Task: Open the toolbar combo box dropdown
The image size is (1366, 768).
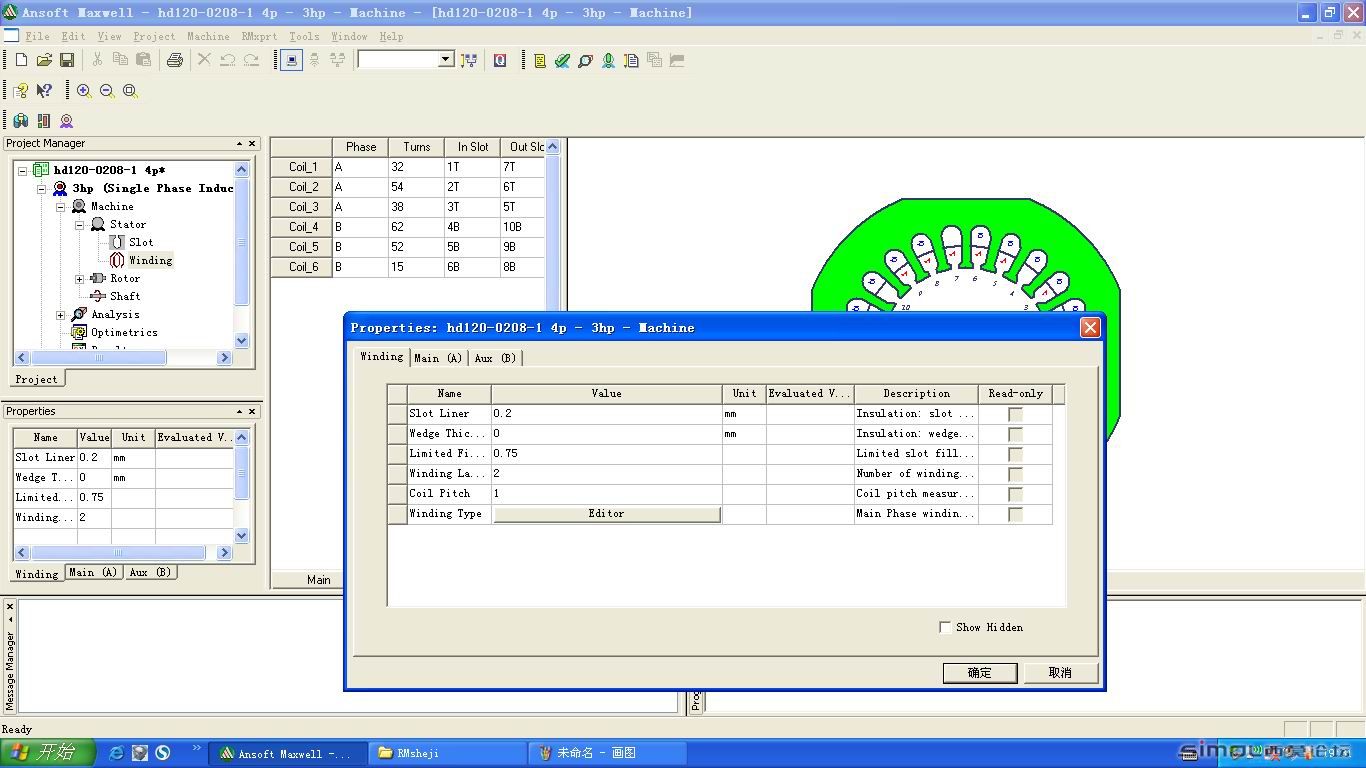Action: click(446, 60)
